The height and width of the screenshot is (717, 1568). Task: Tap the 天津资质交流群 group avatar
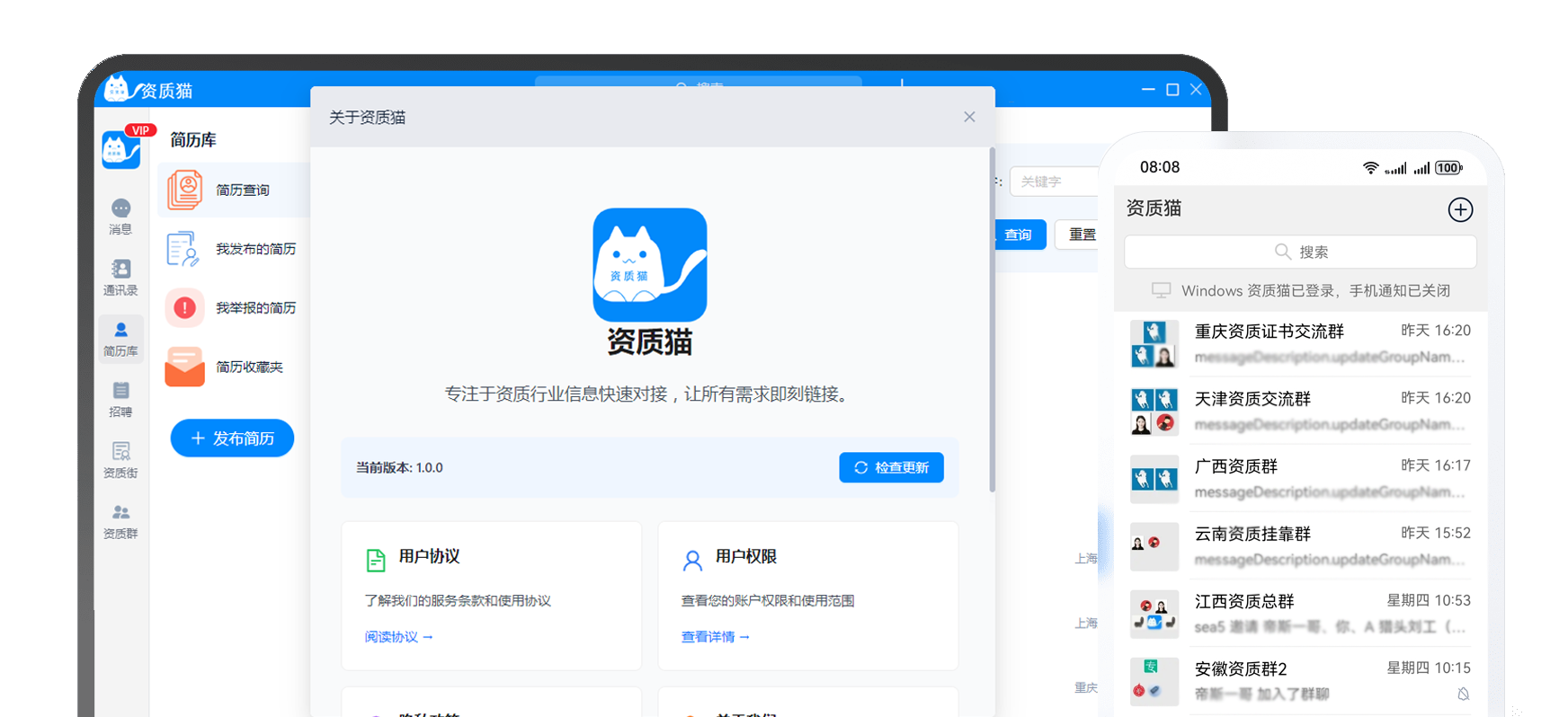point(1154,412)
